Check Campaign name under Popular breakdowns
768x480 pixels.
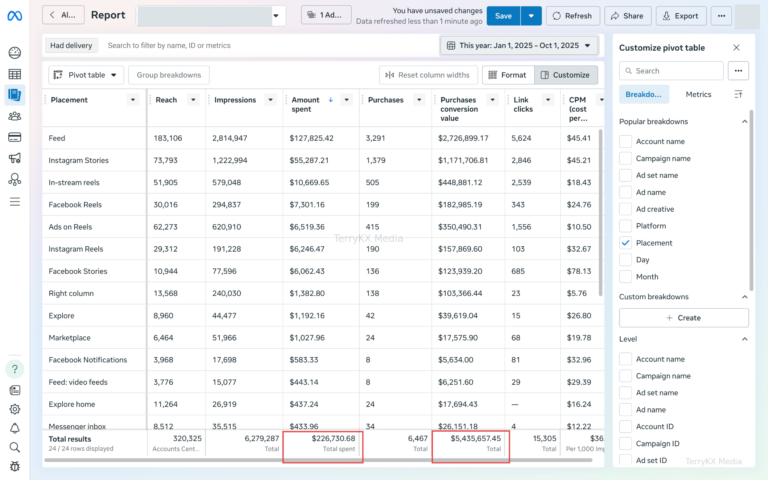[x=625, y=158]
